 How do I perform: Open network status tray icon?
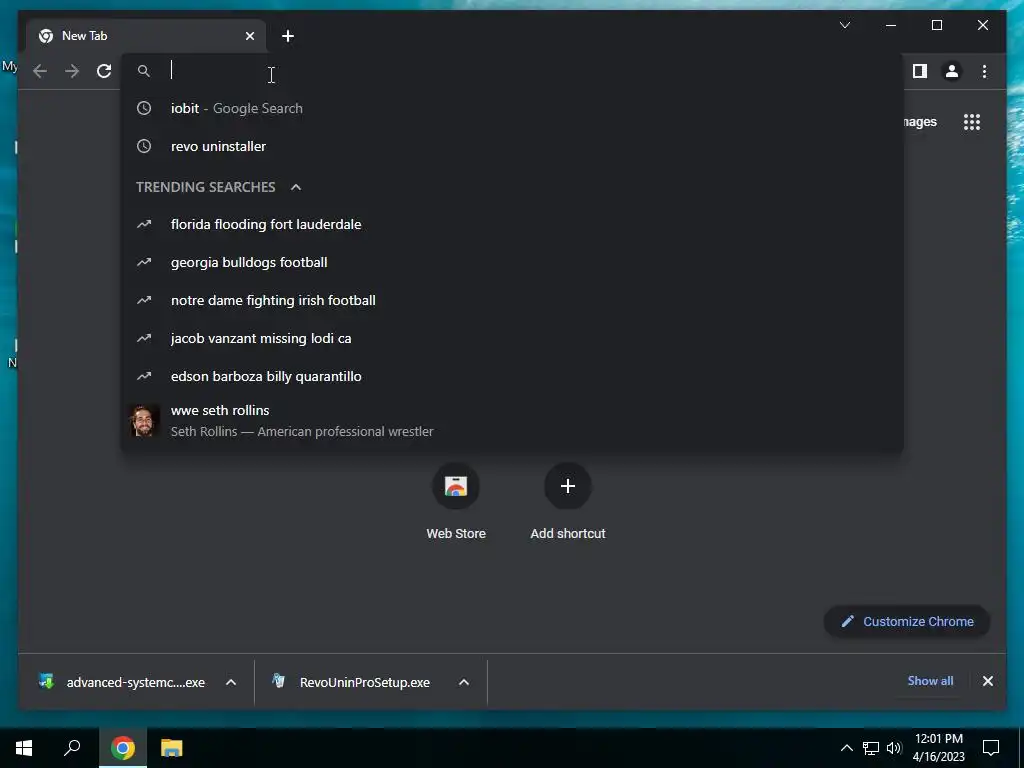click(x=871, y=748)
